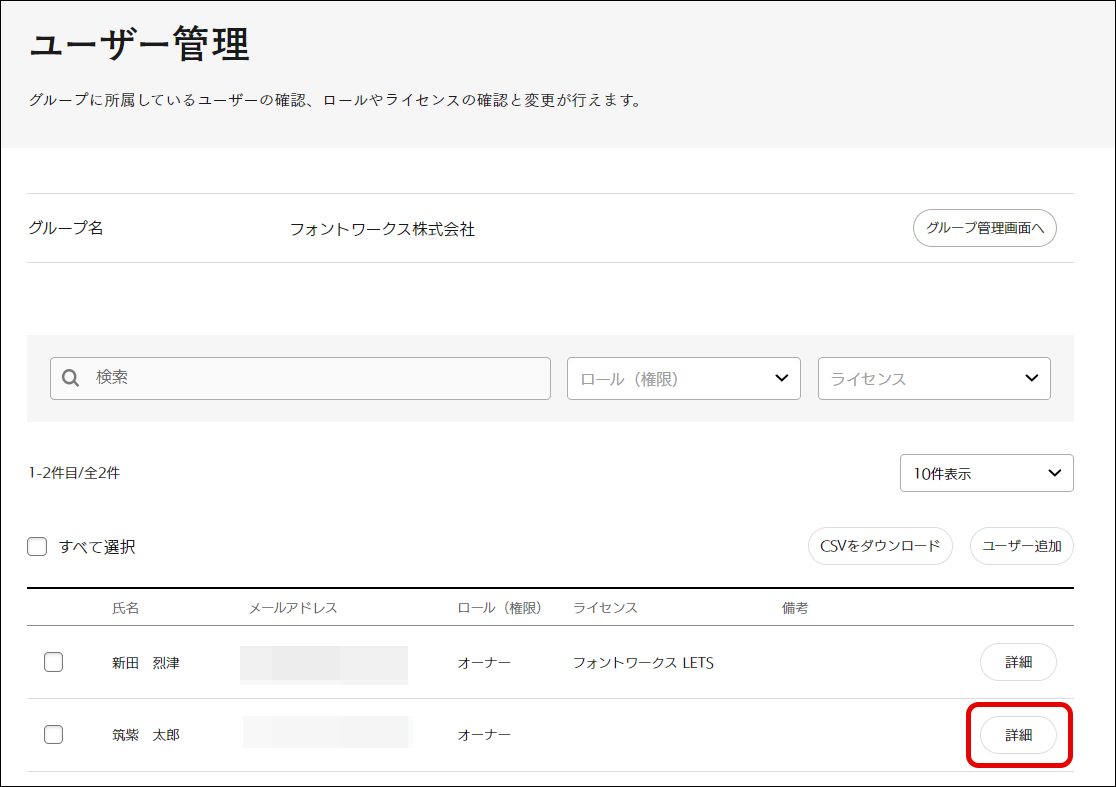Open 詳細 for user 新田 烈津
Viewport: 1116px width, 787px height.
(1017, 662)
